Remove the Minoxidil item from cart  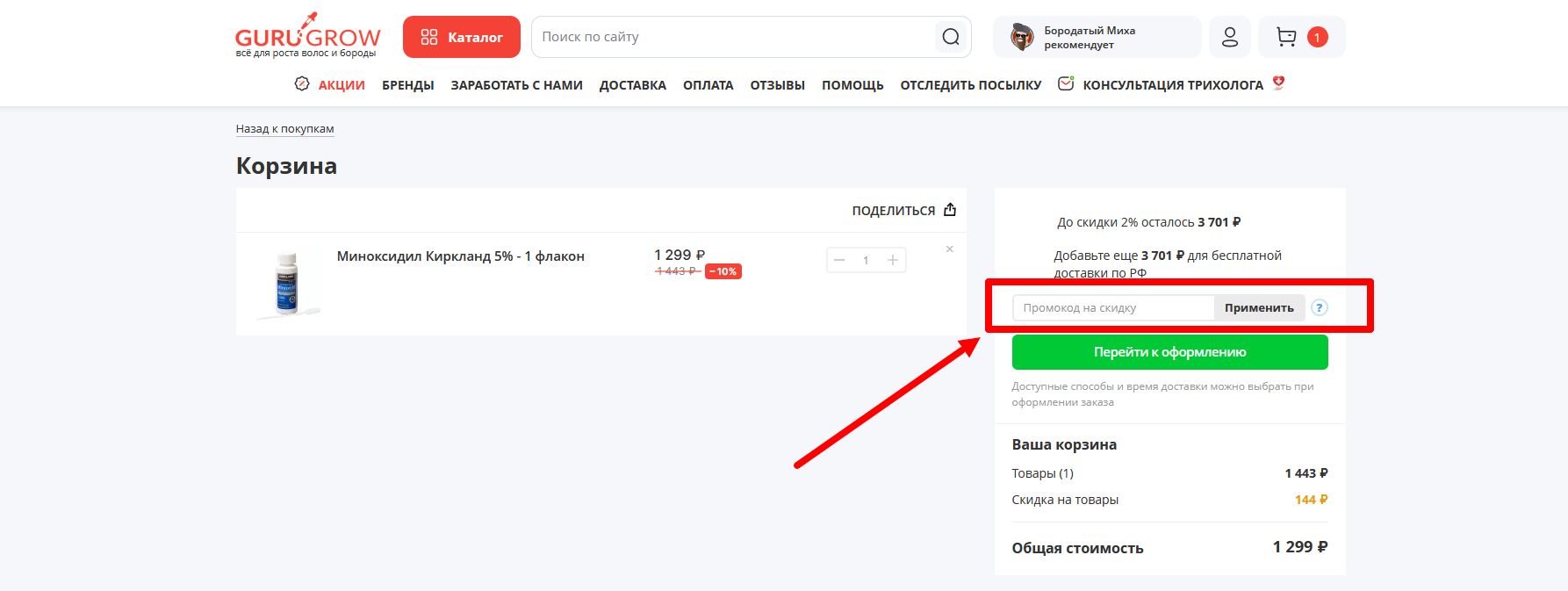950,249
